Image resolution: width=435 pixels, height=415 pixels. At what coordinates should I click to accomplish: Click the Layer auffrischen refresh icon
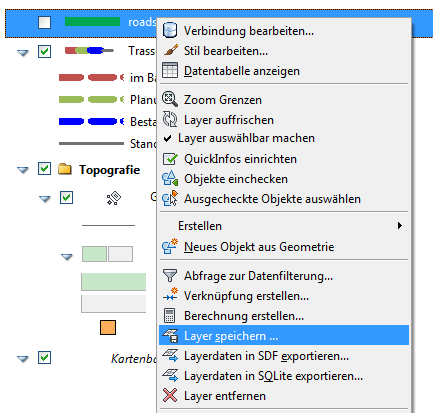[x=170, y=119]
